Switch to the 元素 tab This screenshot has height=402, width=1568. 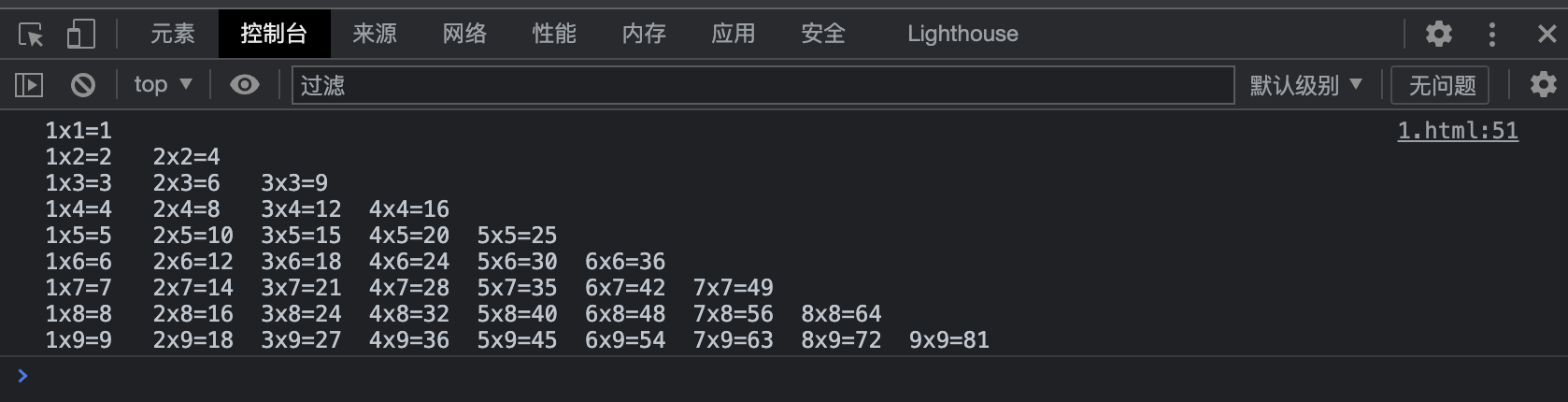[173, 34]
